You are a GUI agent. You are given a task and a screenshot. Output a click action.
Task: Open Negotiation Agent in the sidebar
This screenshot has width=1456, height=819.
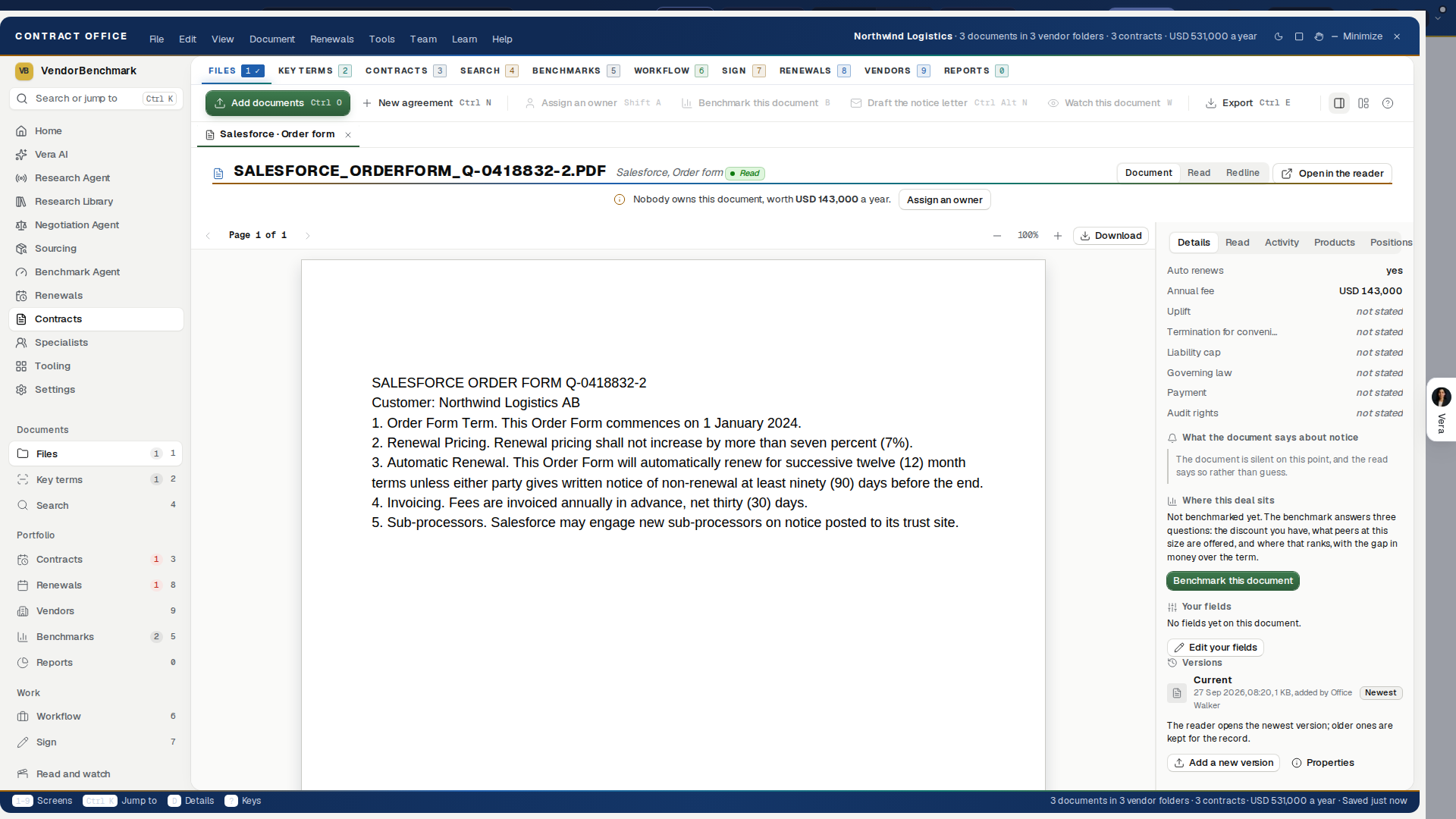[96, 224]
